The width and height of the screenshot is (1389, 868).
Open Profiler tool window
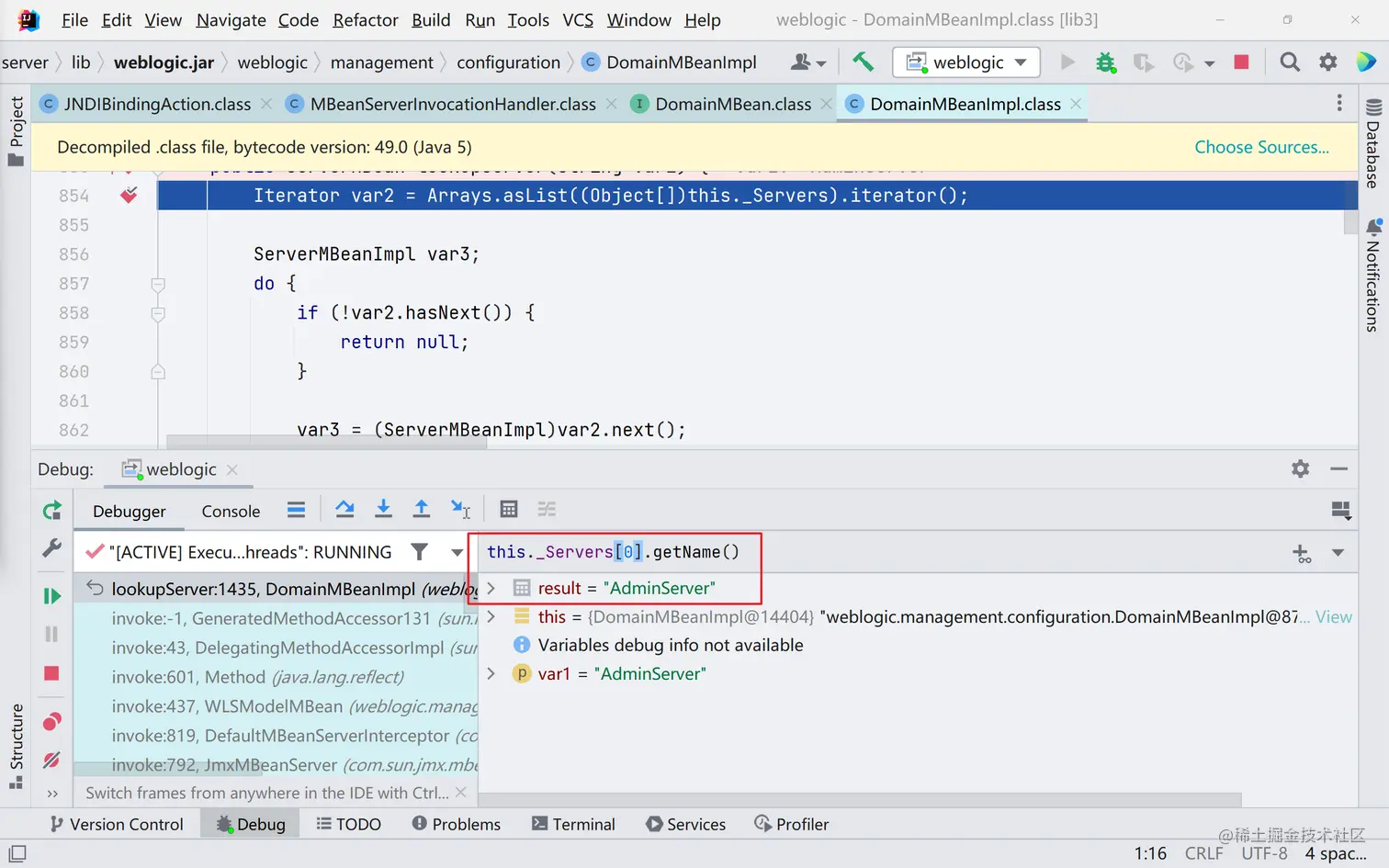[x=791, y=824]
